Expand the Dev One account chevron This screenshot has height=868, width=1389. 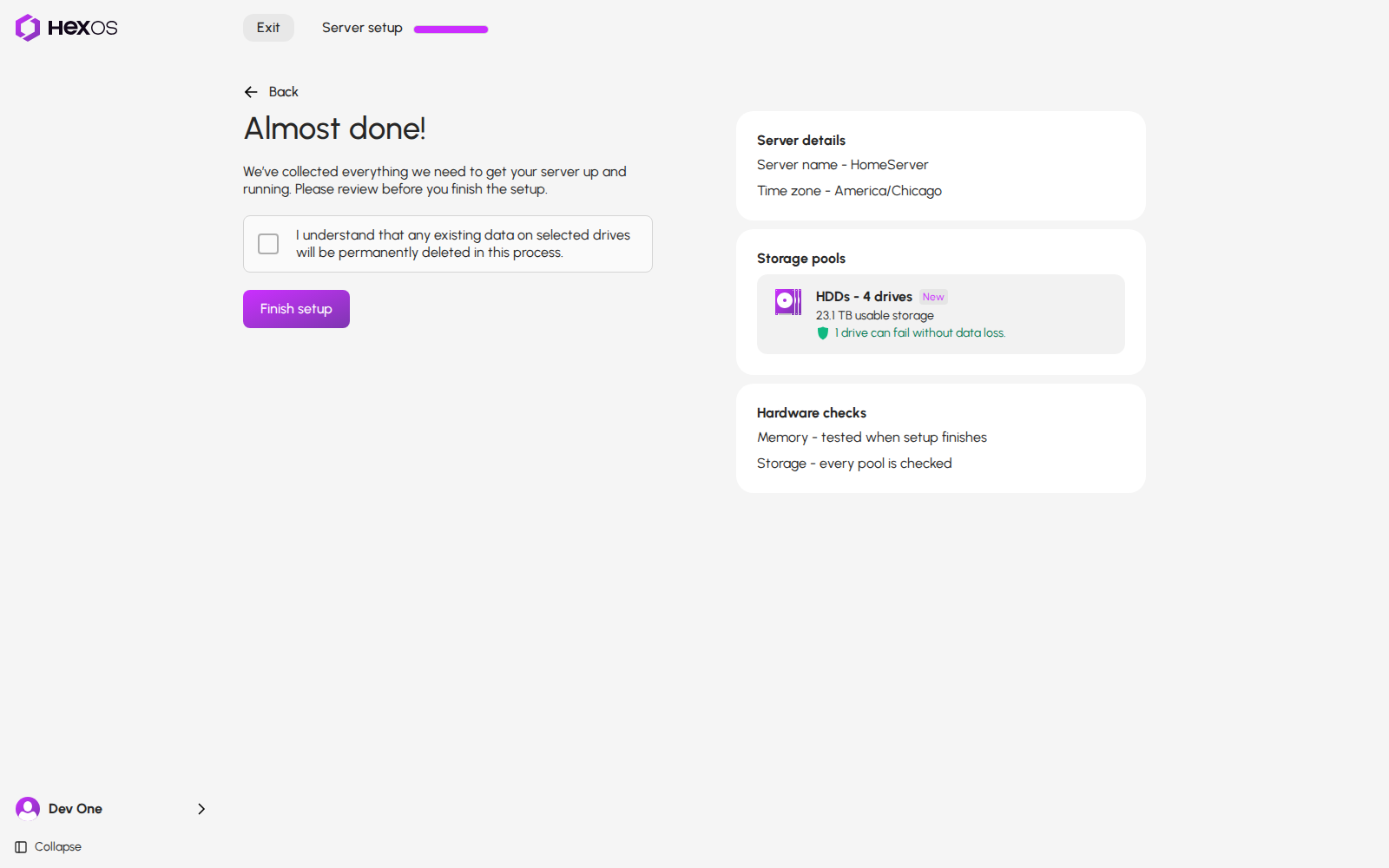[201, 809]
